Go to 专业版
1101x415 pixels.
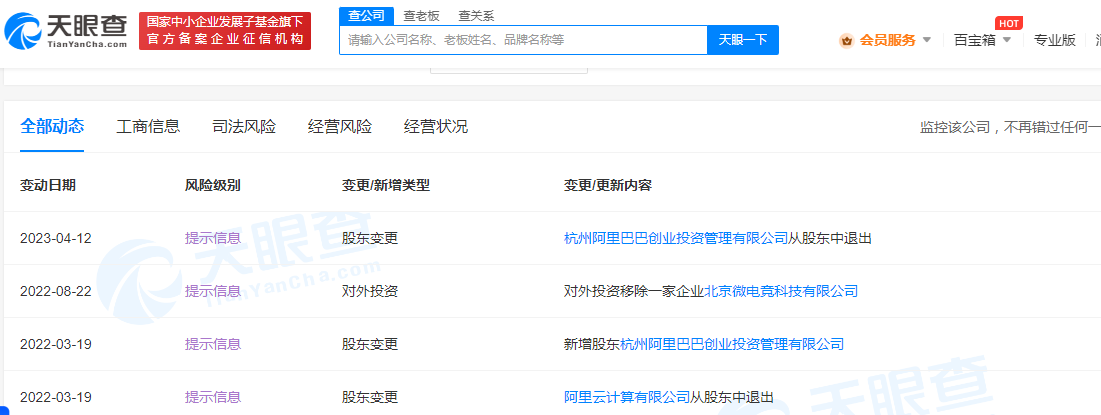pos(1055,40)
